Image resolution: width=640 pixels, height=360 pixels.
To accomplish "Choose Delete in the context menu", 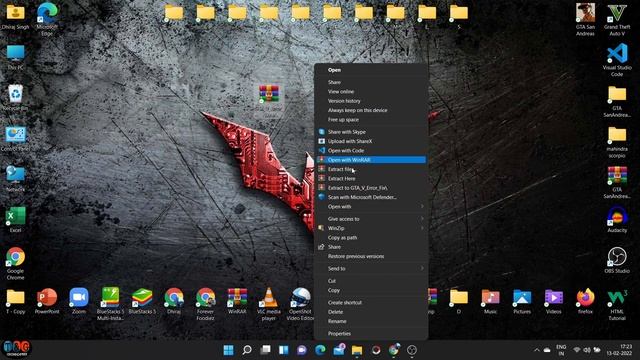I will (x=371, y=312).
